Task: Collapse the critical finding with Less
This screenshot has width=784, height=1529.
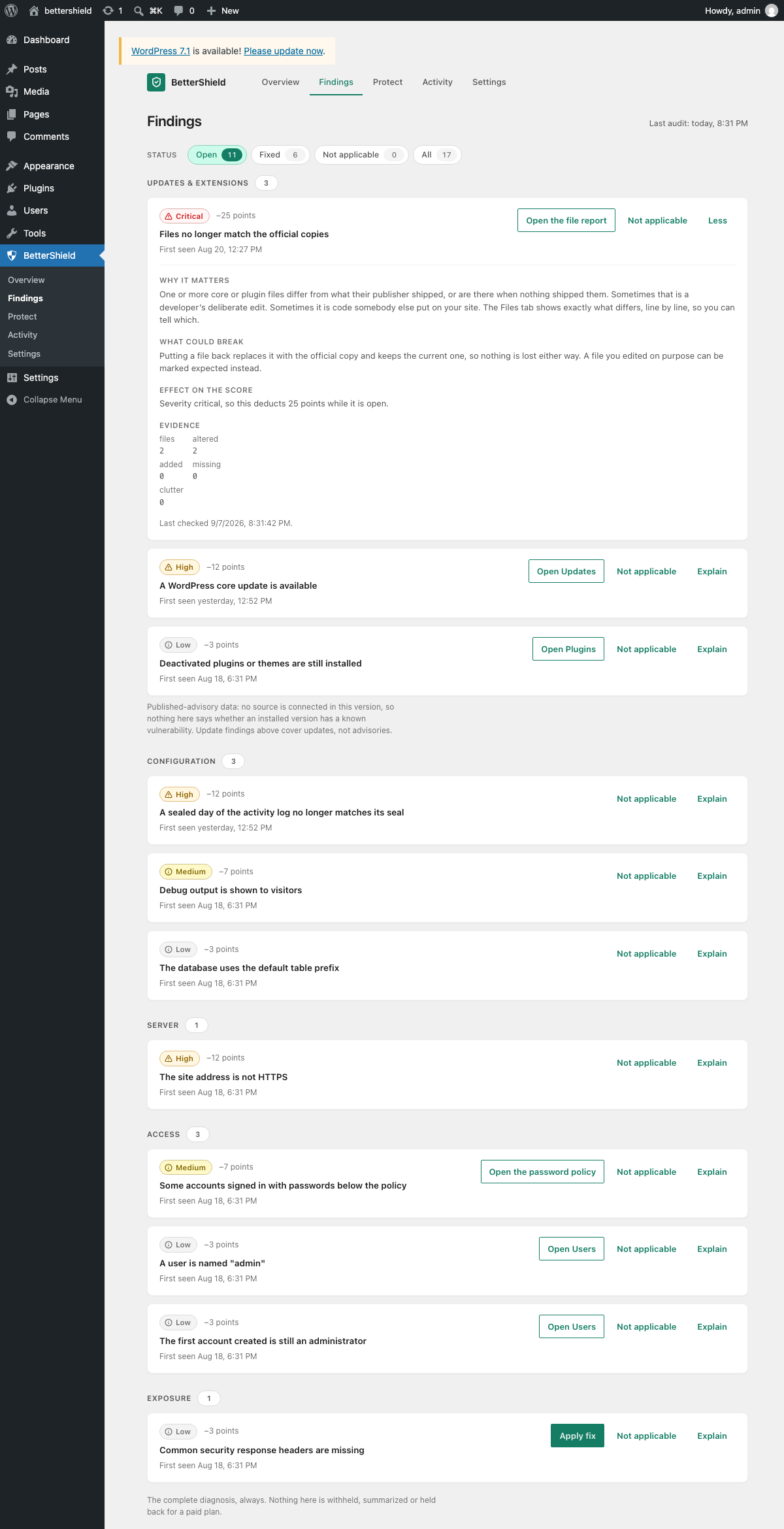Action: [717, 221]
